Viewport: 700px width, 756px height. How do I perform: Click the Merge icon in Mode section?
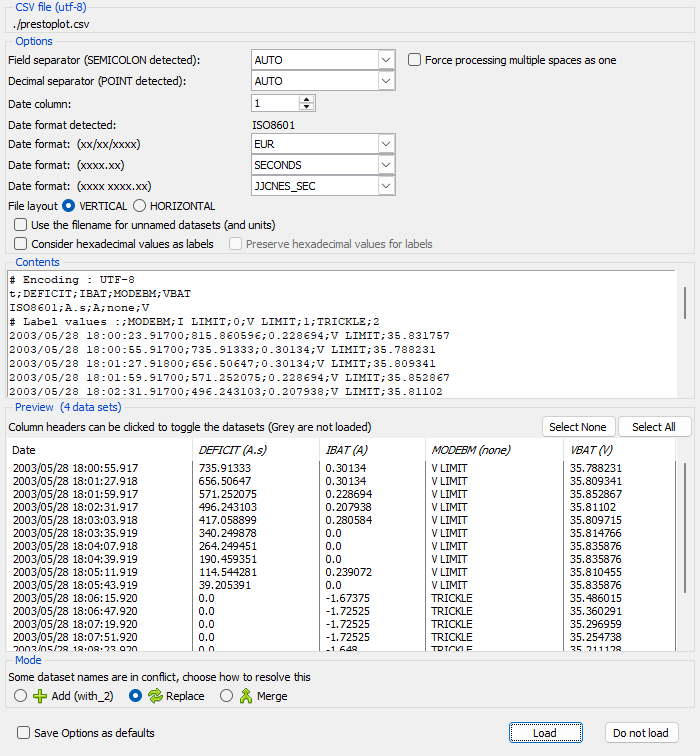[x=246, y=696]
